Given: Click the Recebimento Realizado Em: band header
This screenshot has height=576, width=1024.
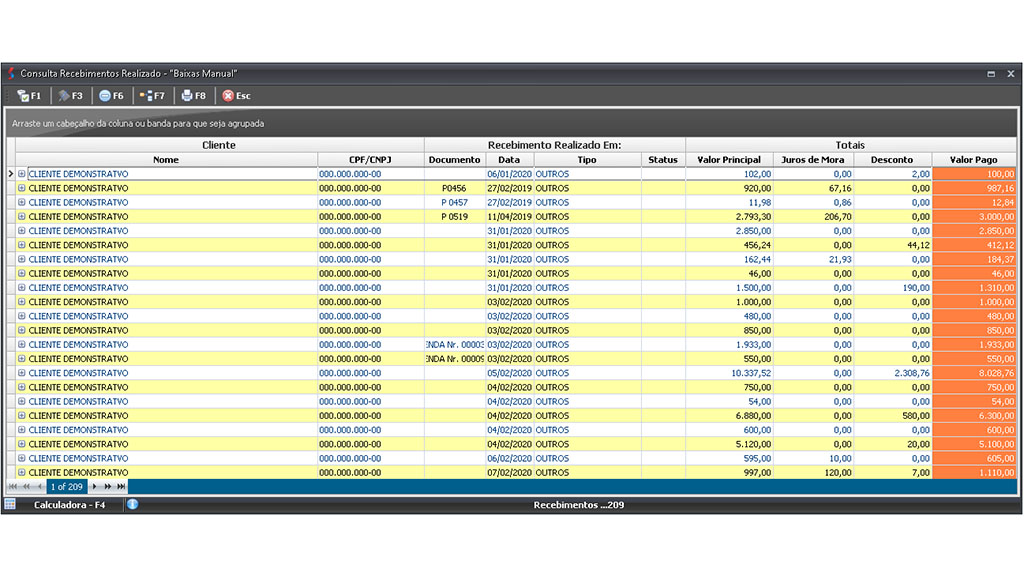Looking at the screenshot, I should click(x=554, y=145).
